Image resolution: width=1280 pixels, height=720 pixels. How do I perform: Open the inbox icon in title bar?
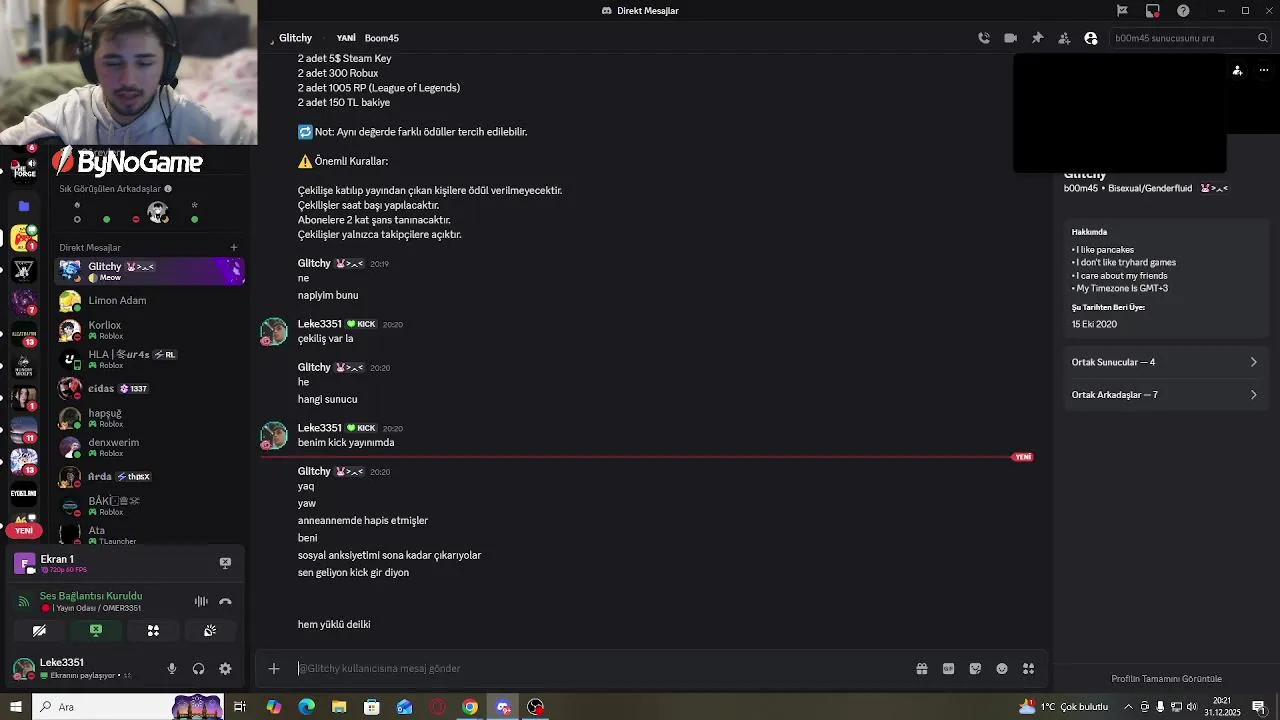pyautogui.click(x=1153, y=10)
